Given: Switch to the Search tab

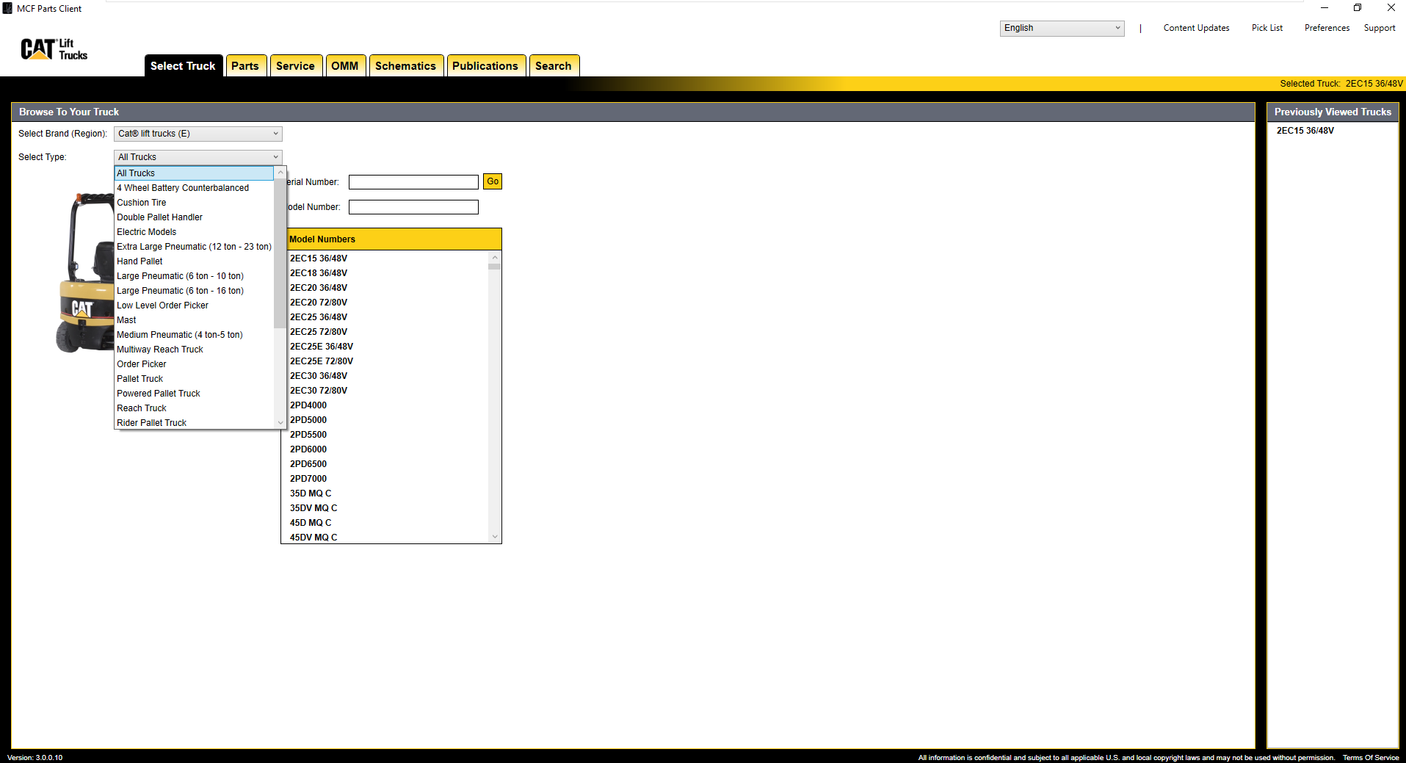Looking at the screenshot, I should click(x=554, y=65).
